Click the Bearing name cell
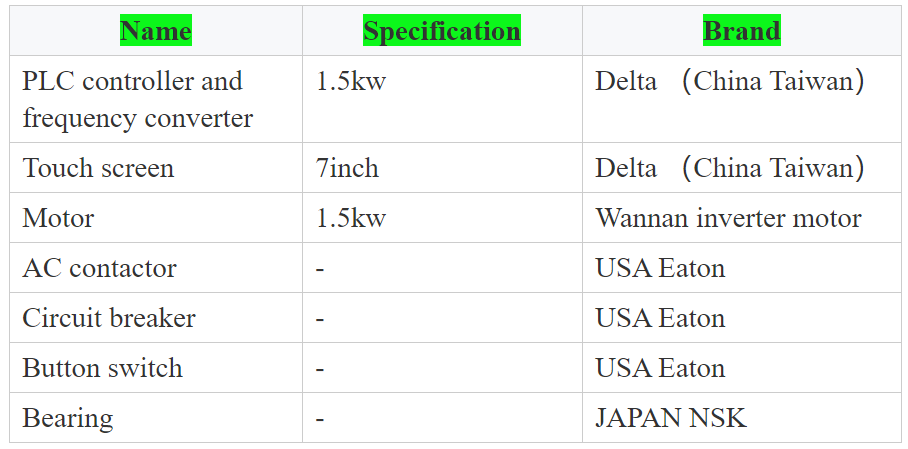Screen dimensions: 908x449 156,417
